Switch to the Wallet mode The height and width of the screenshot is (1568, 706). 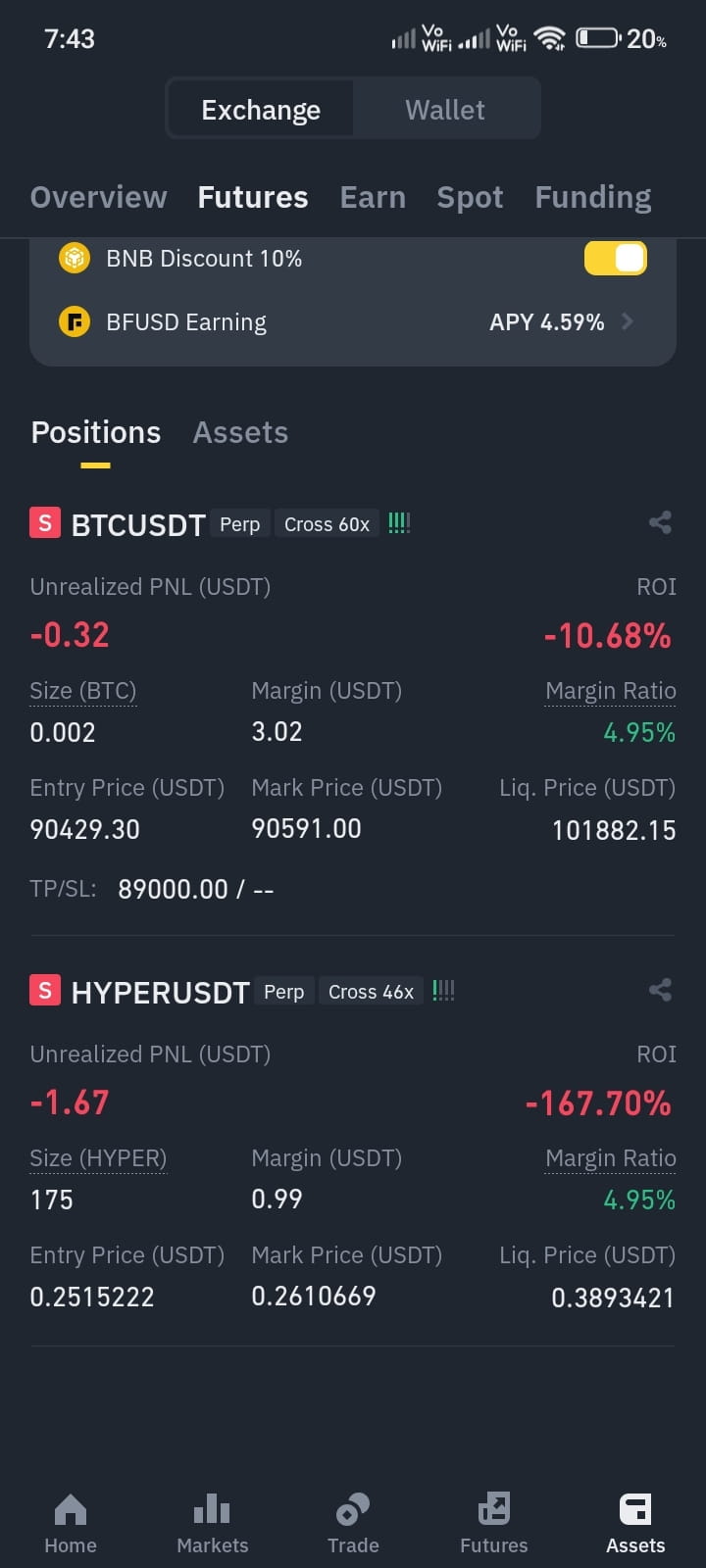445,109
